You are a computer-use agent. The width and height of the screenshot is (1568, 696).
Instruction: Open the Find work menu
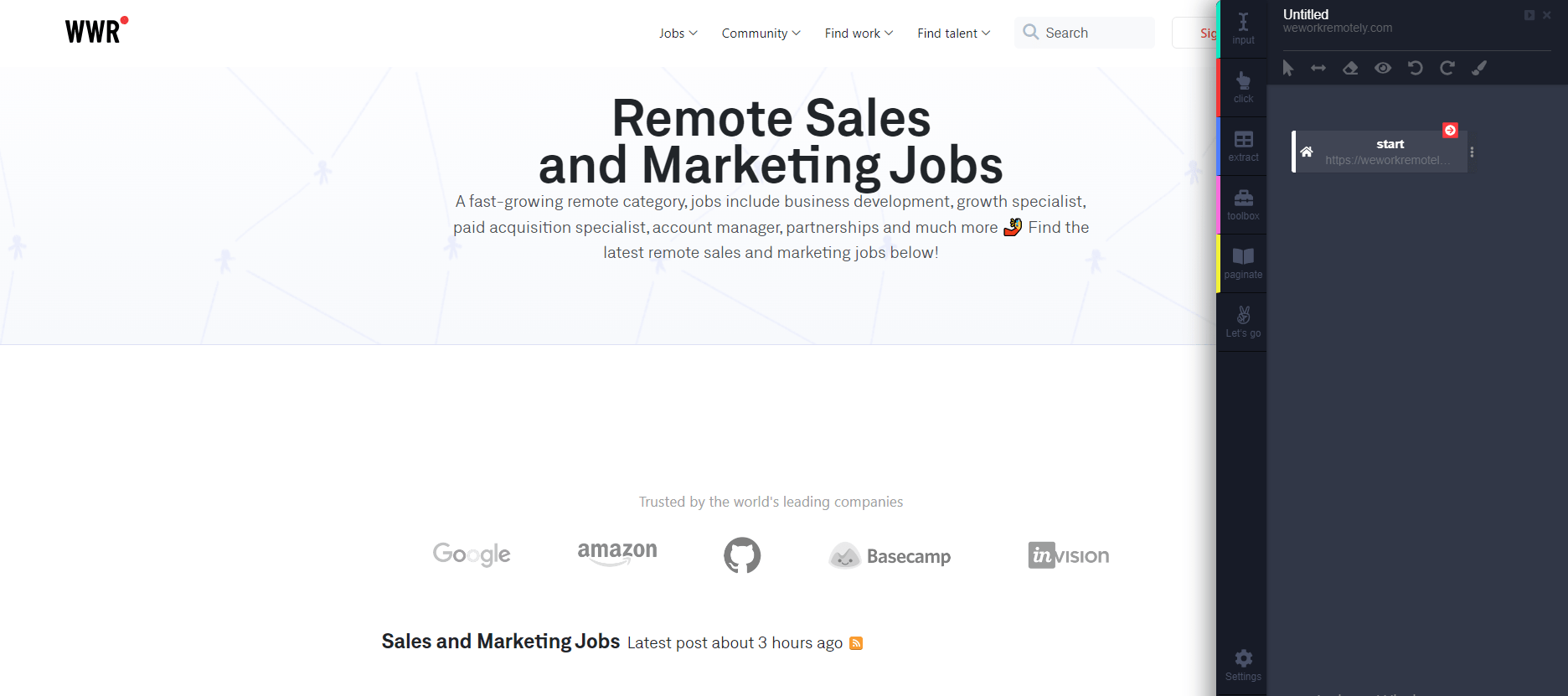859,34
